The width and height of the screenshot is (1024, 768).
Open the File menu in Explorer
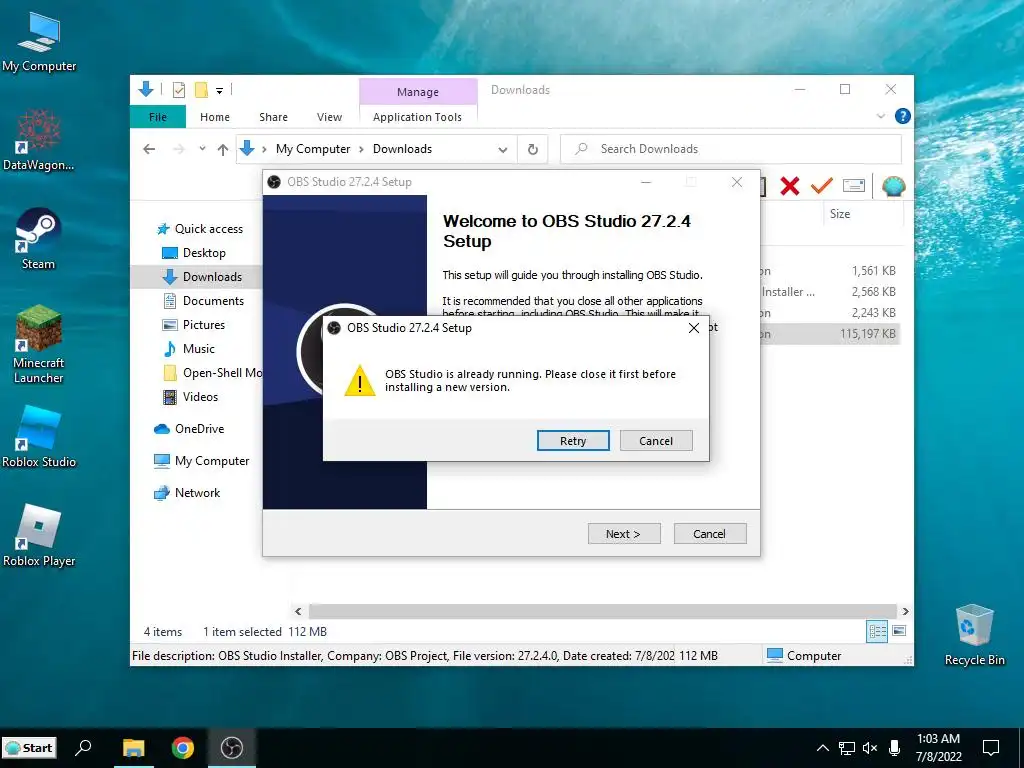tap(158, 117)
